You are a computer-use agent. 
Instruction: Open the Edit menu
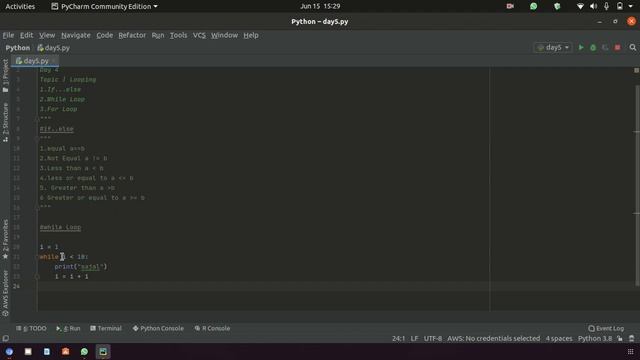(x=27, y=35)
